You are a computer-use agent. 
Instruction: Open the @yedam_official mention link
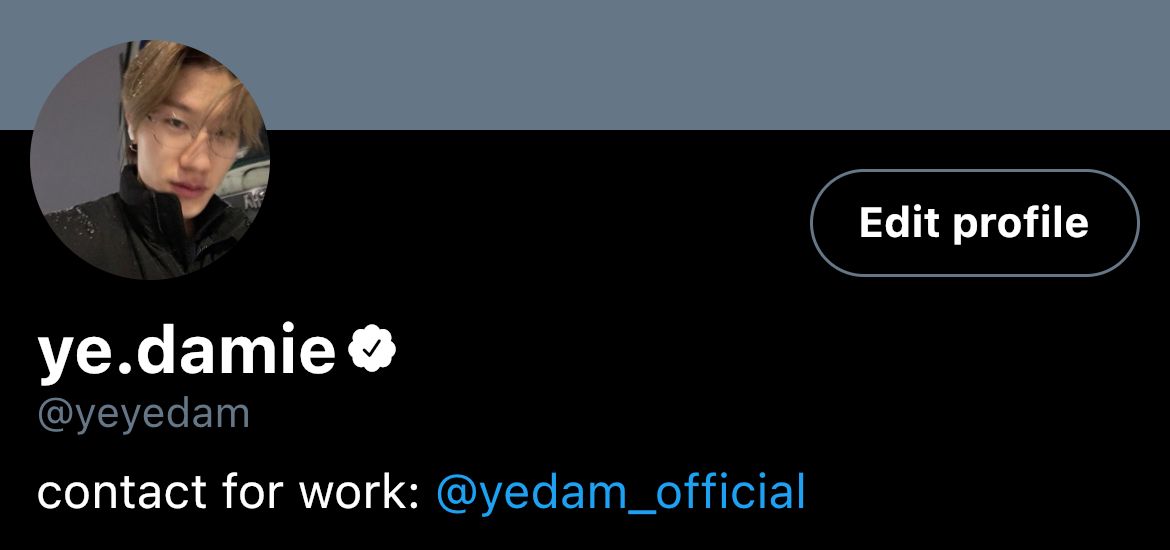(x=620, y=493)
